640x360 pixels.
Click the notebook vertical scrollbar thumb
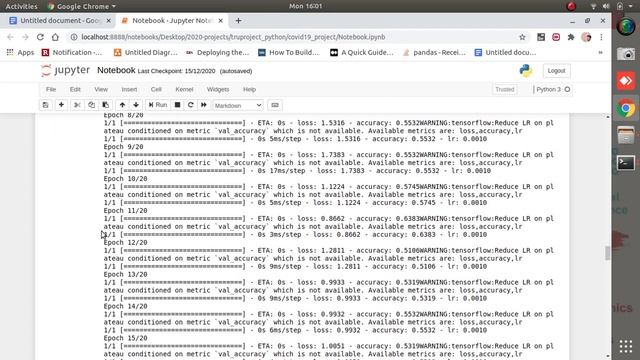[x=607, y=253]
